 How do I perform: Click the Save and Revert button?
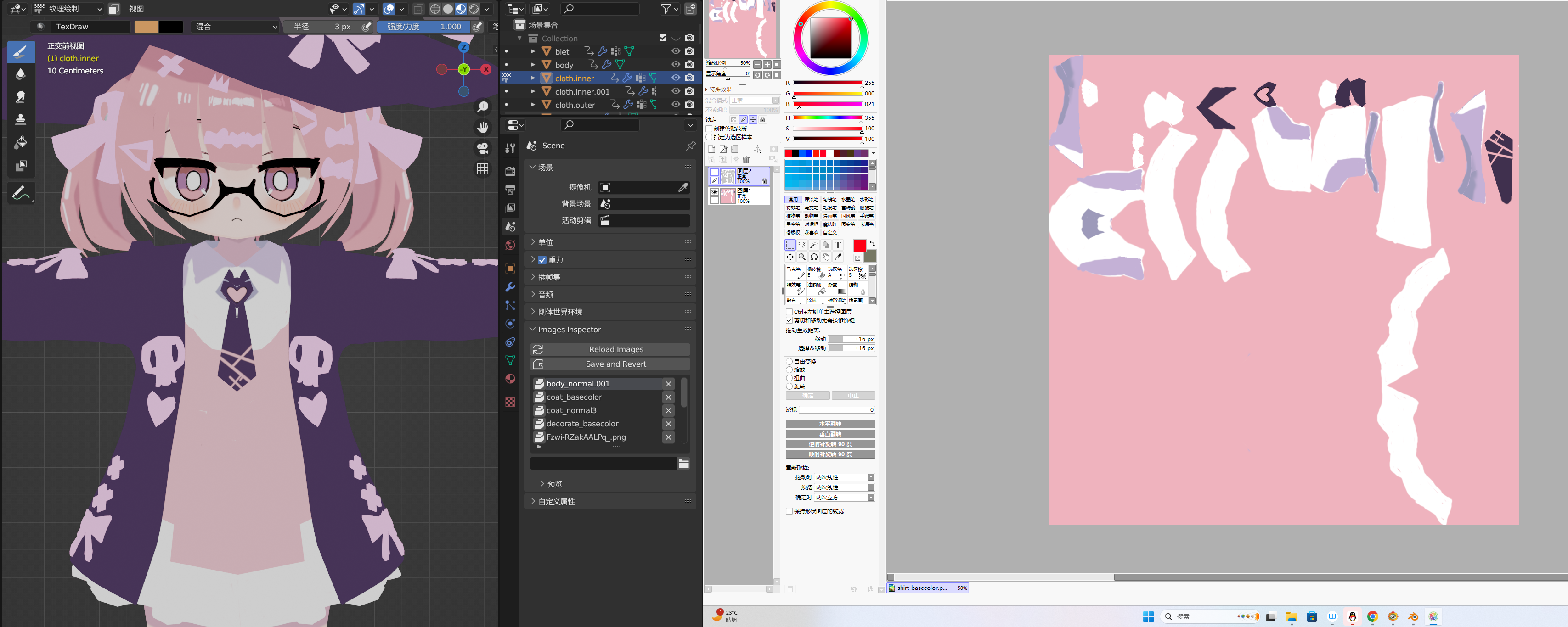[610, 364]
